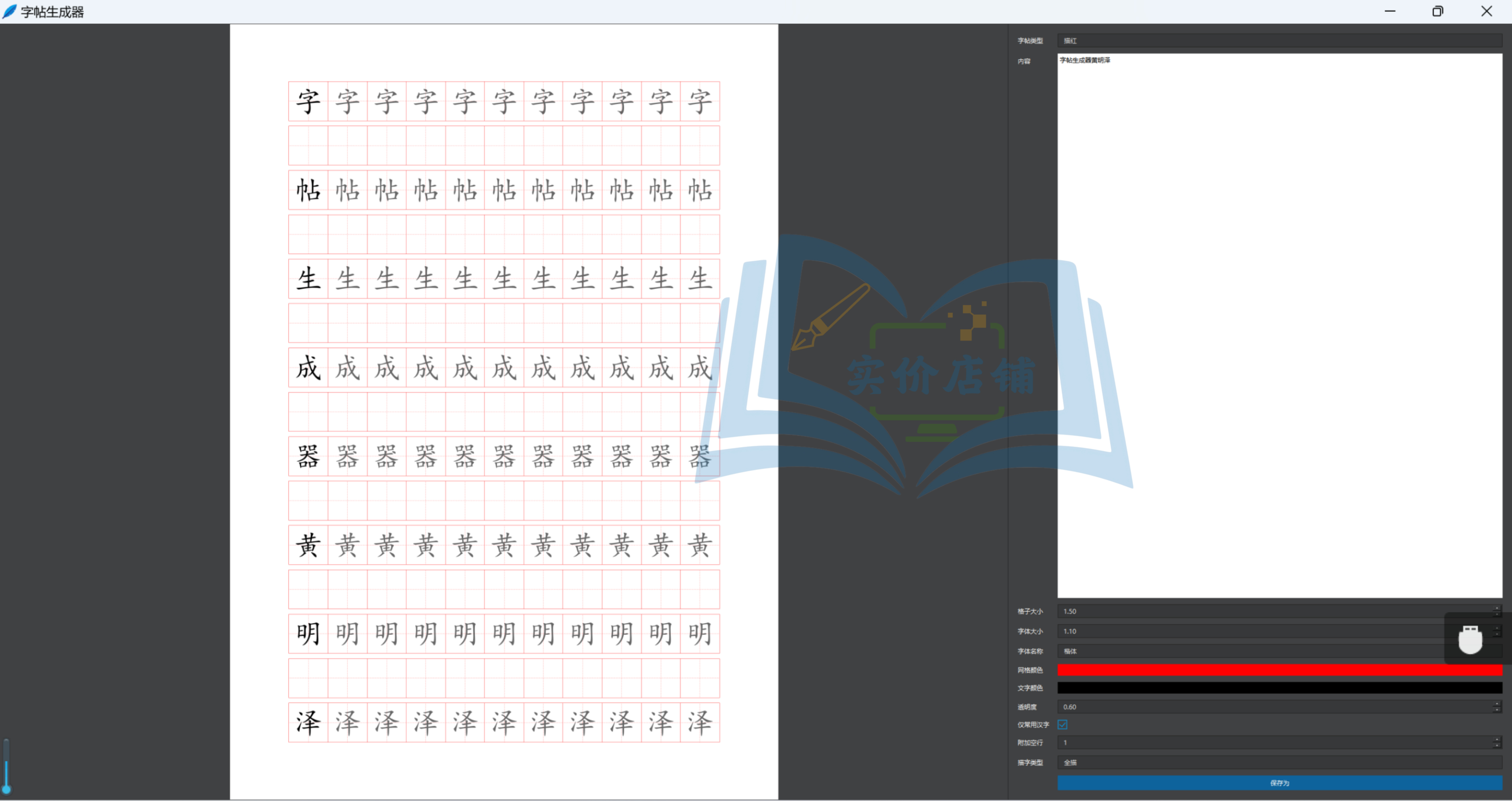Decrease 透明度 value using down arrow

pos(1497,710)
